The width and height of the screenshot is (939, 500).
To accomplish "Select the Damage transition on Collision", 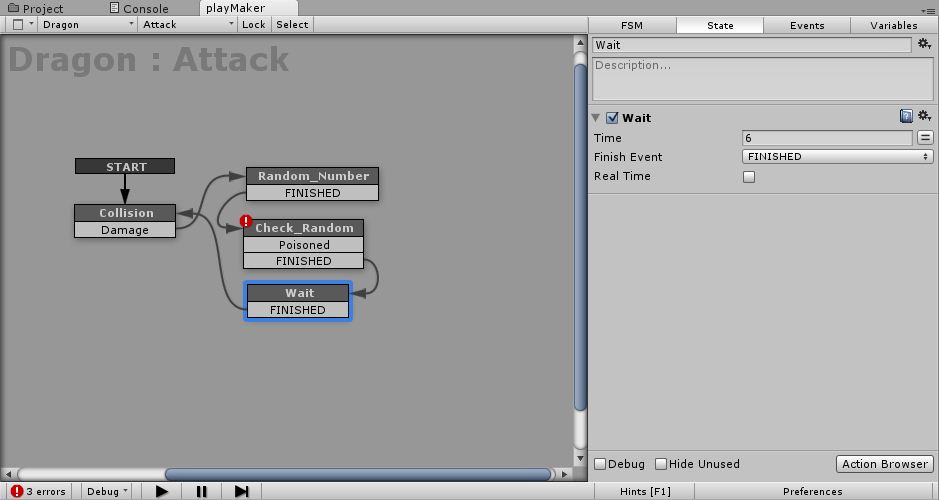I will pyautogui.click(x=125, y=230).
